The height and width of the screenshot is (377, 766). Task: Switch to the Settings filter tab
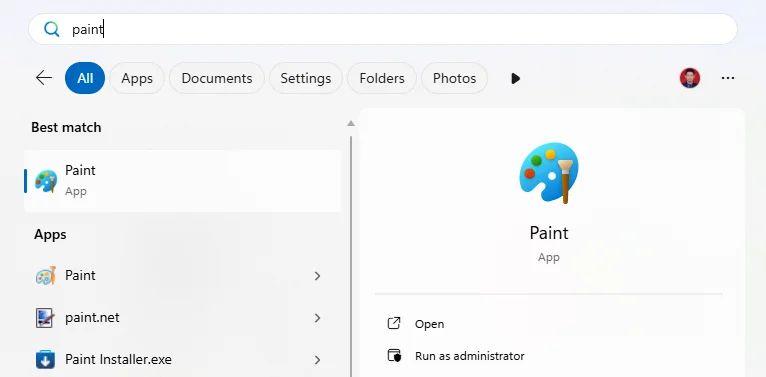306,78
